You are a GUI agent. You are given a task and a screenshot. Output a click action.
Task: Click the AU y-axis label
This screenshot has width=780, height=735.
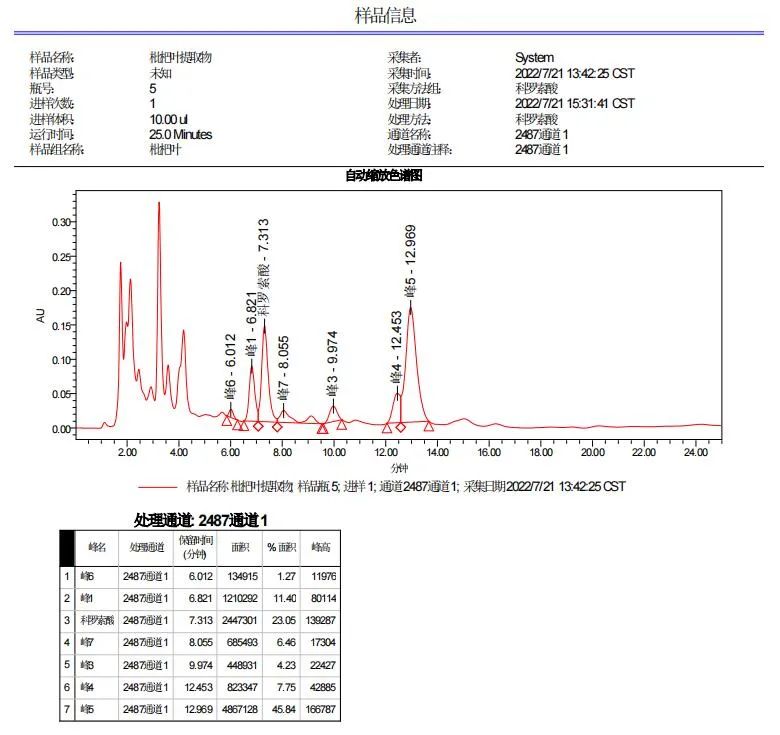[x=41, y=315]
